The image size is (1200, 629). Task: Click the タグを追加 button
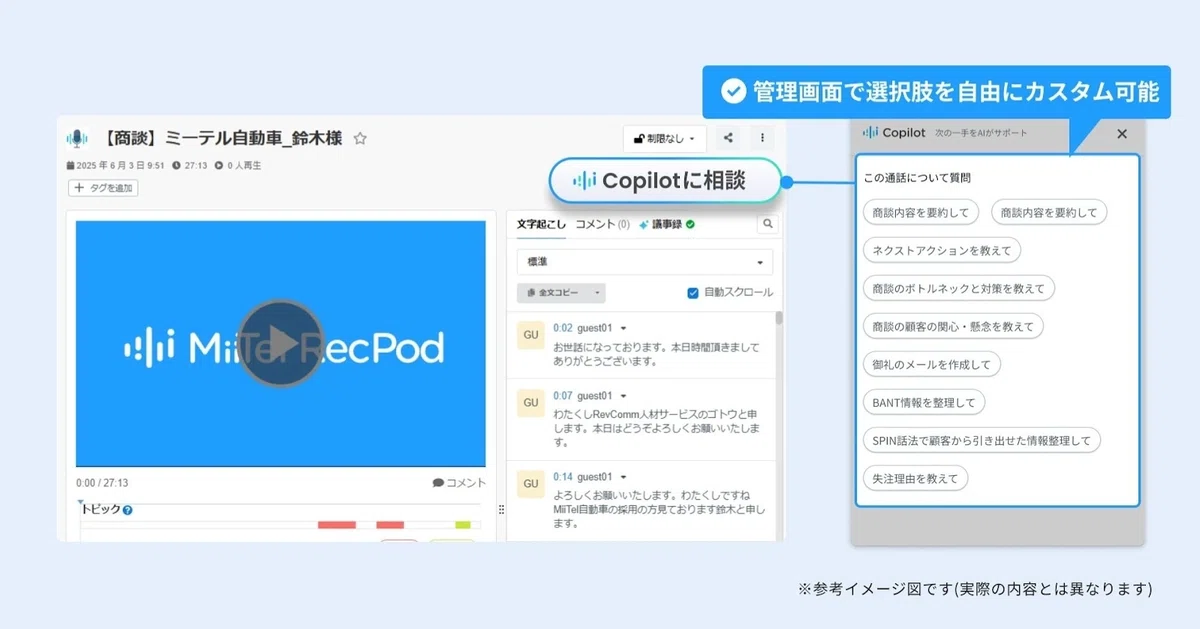(102, 188)
